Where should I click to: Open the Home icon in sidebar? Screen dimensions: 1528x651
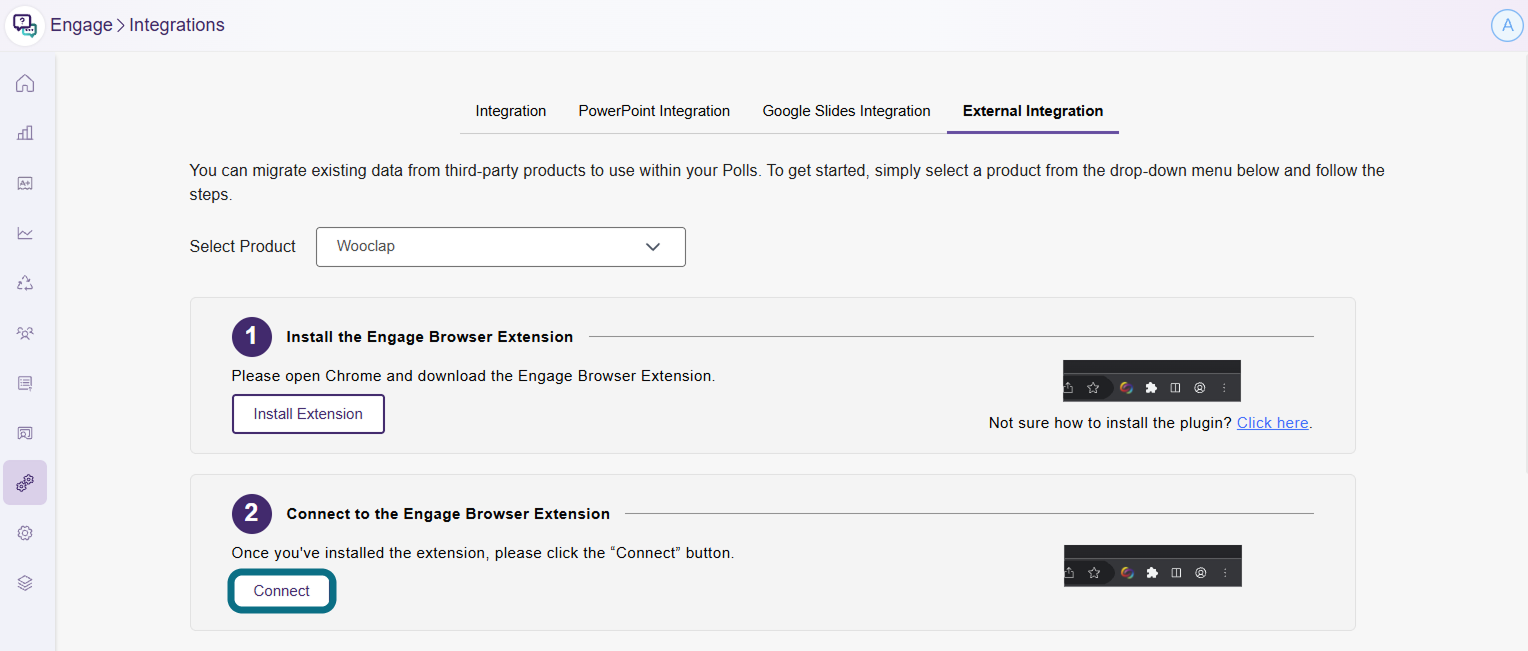click(25, 83)
